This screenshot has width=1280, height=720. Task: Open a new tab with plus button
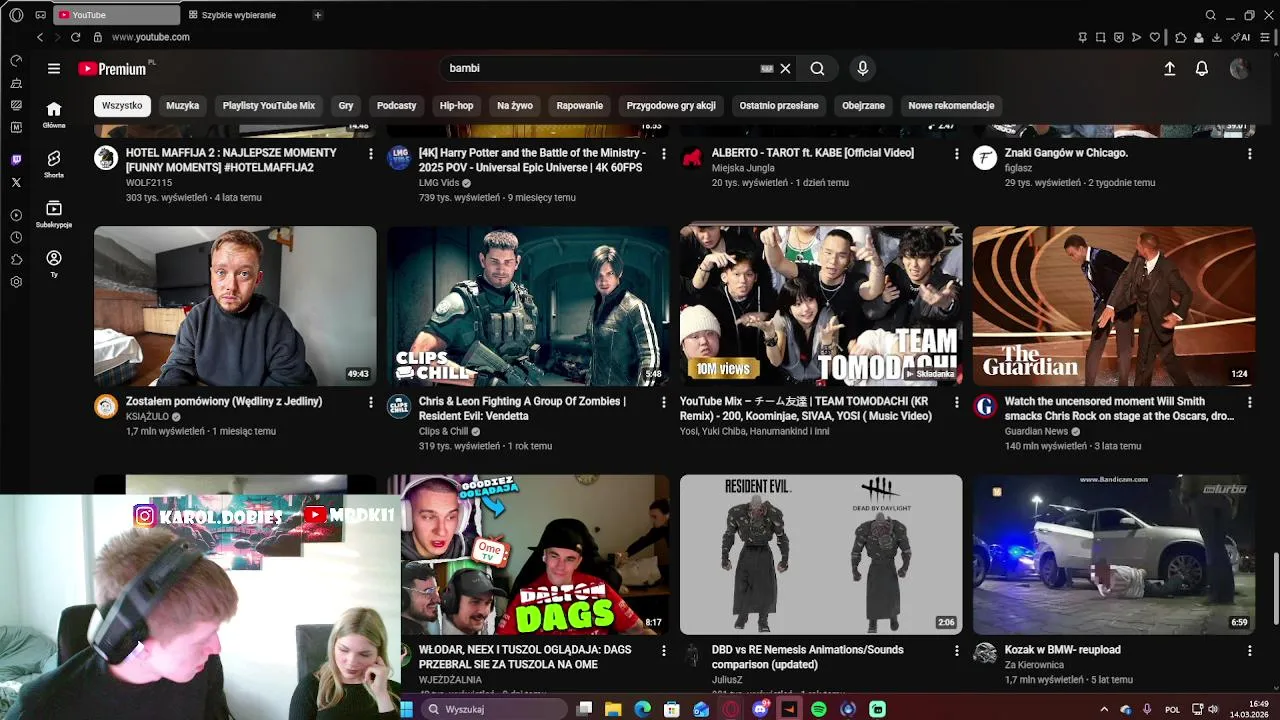click(317, 15)
